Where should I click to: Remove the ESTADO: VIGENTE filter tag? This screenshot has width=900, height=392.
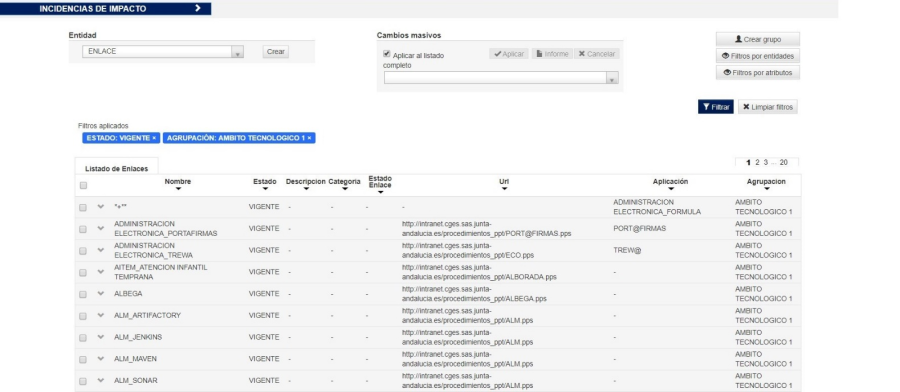coord(154,138)
